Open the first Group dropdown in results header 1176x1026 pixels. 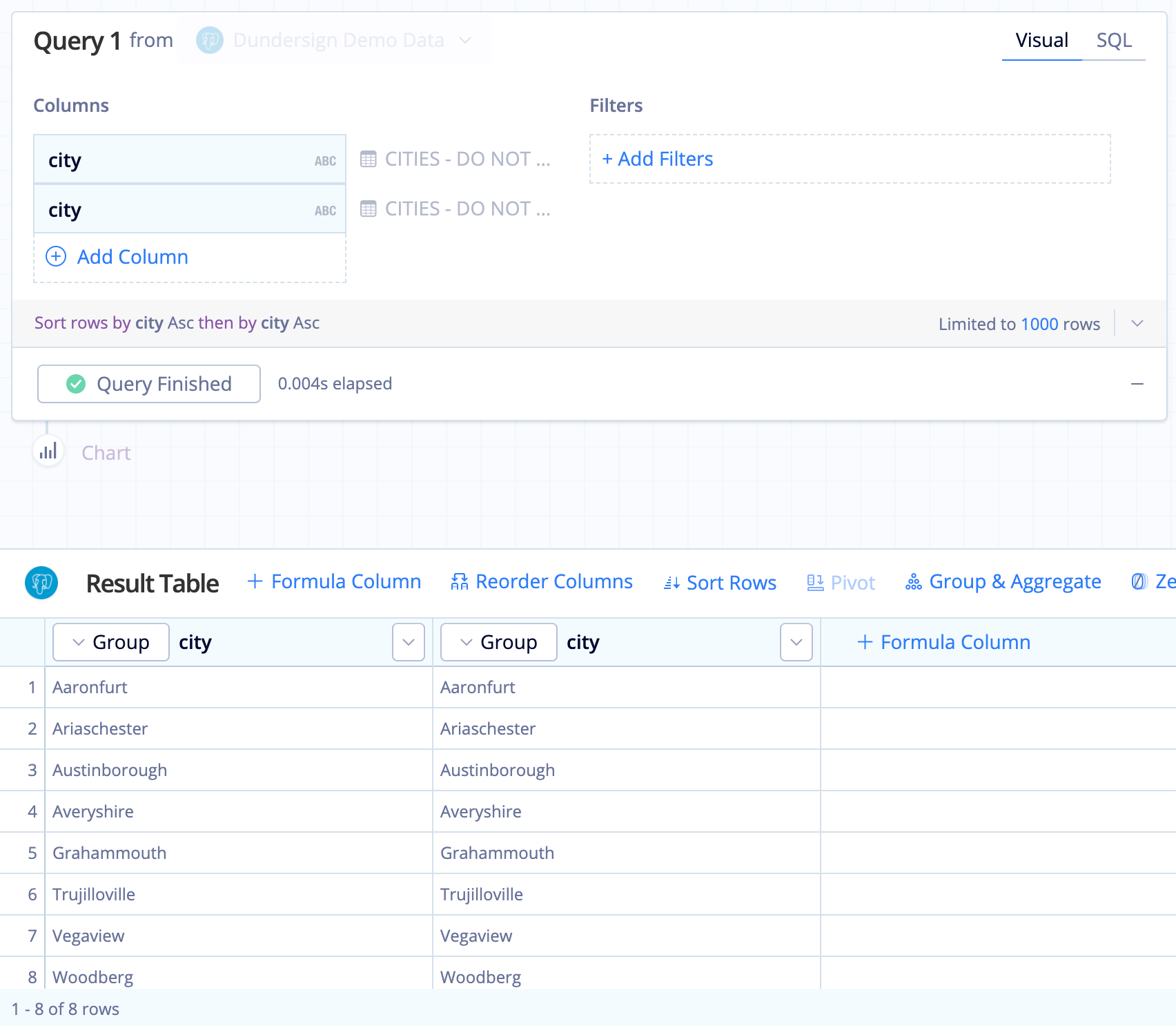[111, 642]
